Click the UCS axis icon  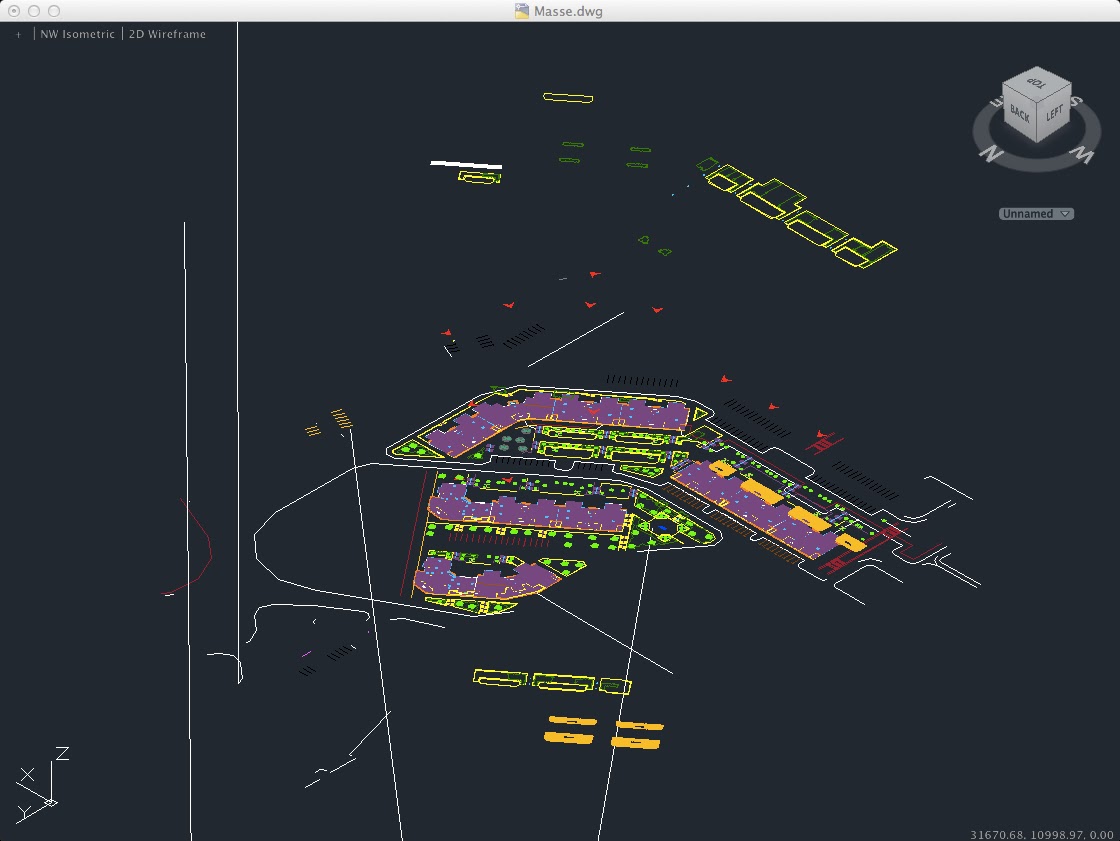(x=41, y=785)
